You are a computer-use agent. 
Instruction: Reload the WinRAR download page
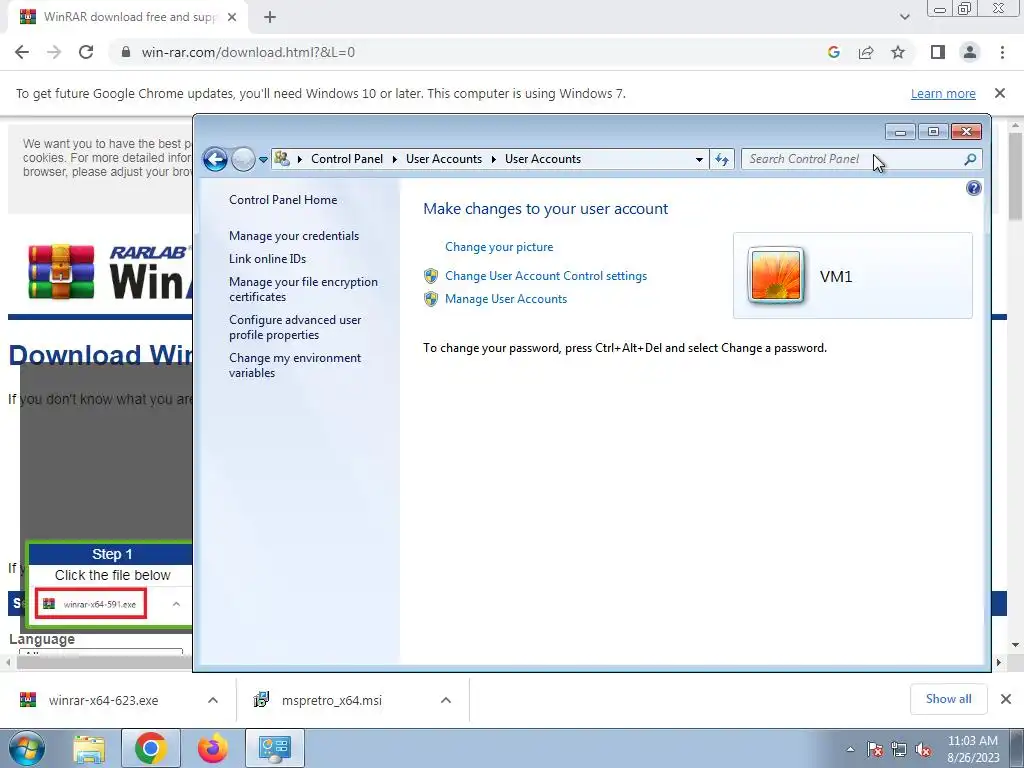tap(86, 52)
